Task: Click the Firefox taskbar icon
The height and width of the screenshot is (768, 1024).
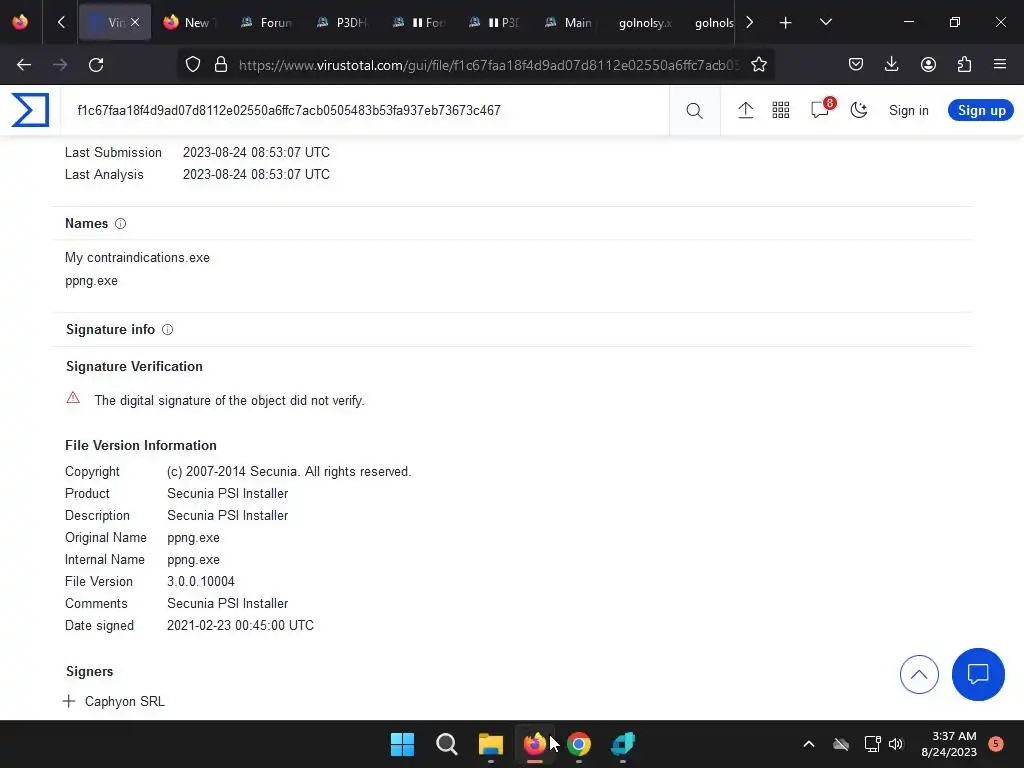Action: pos(535,744)
